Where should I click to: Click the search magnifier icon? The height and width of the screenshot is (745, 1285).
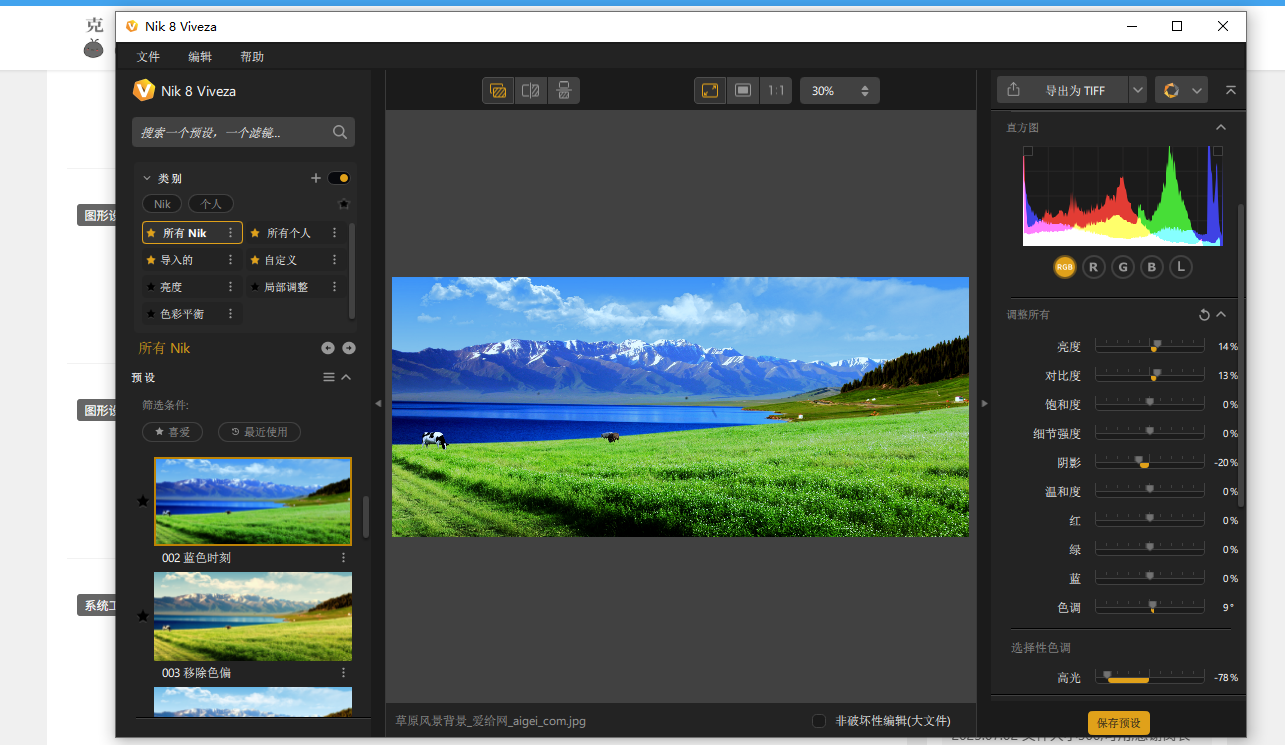340,132
